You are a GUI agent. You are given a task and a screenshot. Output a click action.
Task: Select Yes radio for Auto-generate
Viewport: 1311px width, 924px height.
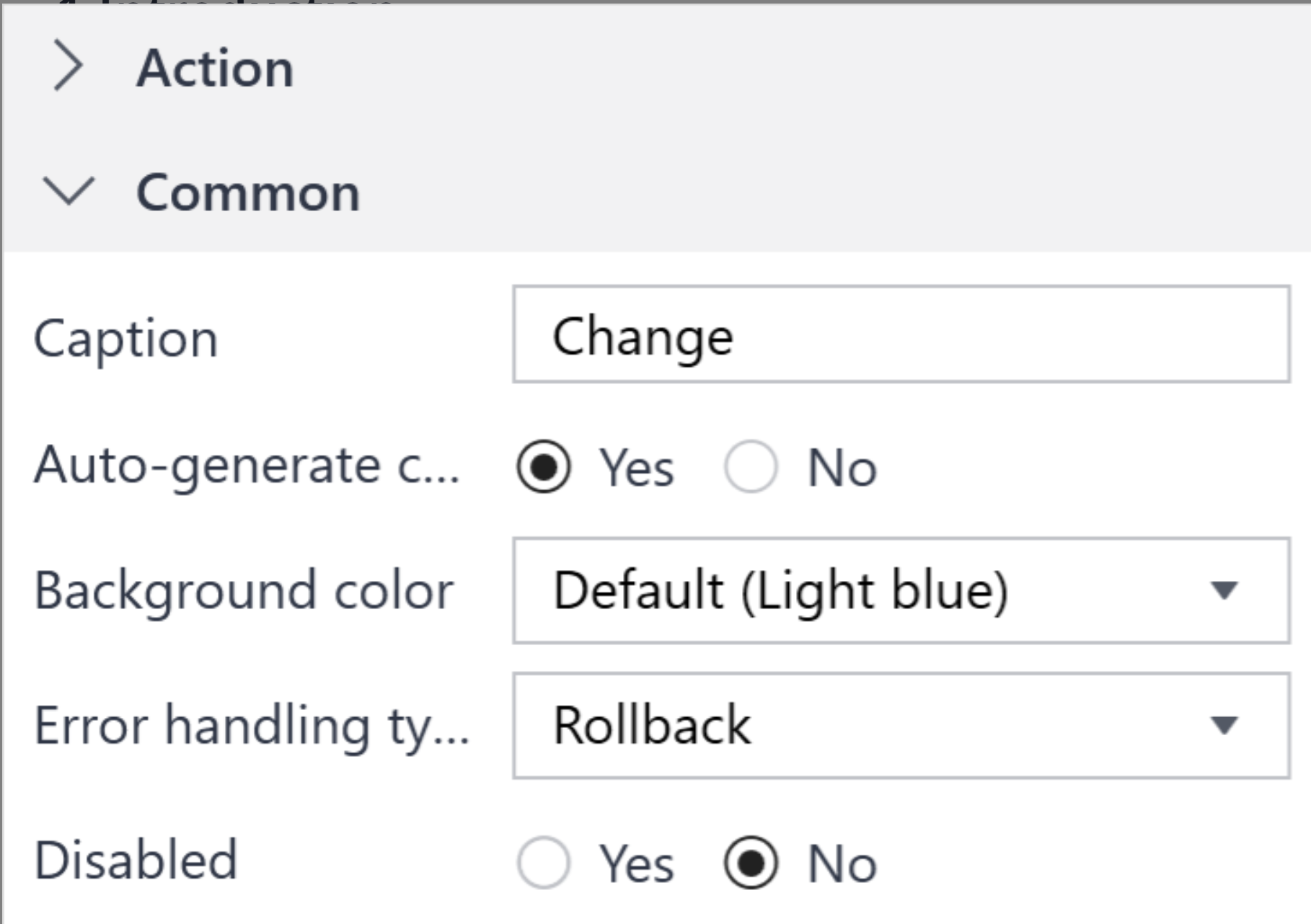(x=544, y=467)
